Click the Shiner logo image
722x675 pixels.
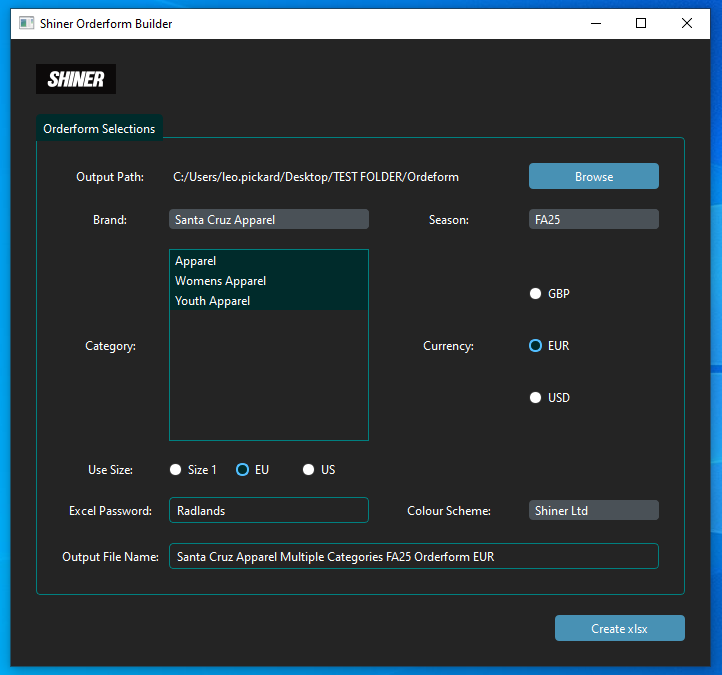(x=76, y=79)
